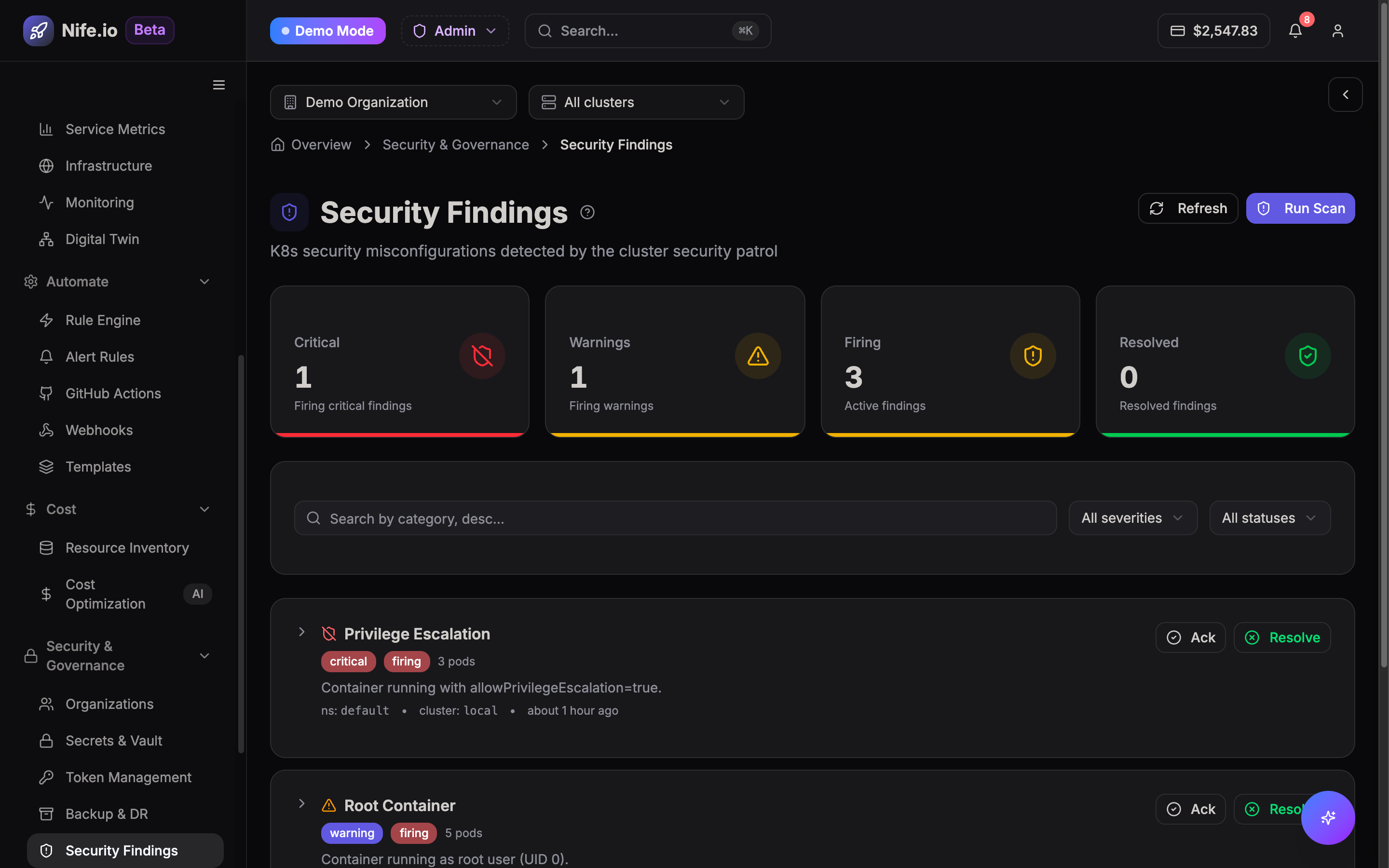
Task: Toggle the sidebar hamburger menu icon
Action: point(218,85)
